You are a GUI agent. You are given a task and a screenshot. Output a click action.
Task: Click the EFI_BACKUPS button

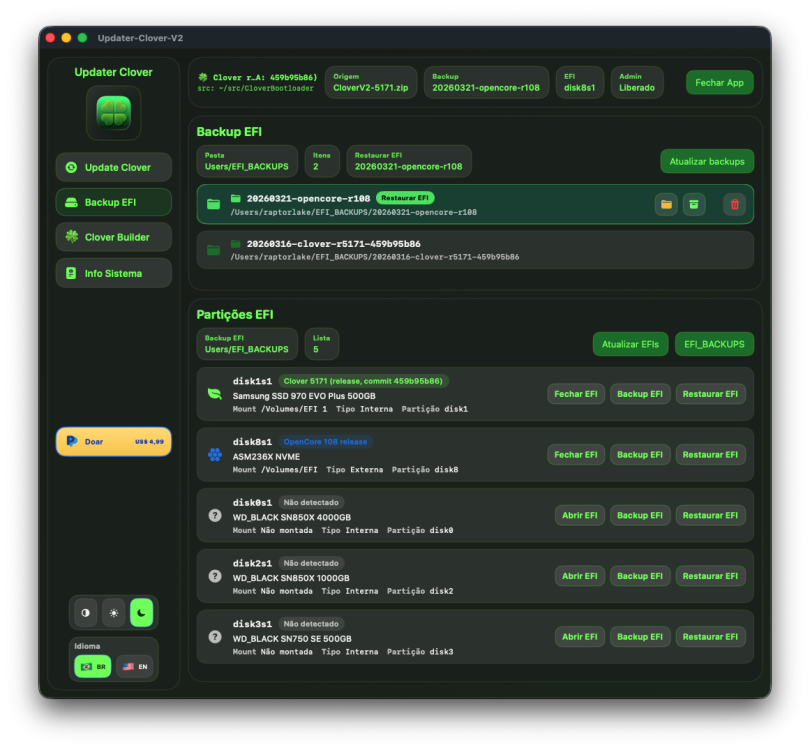click(714, 344)
